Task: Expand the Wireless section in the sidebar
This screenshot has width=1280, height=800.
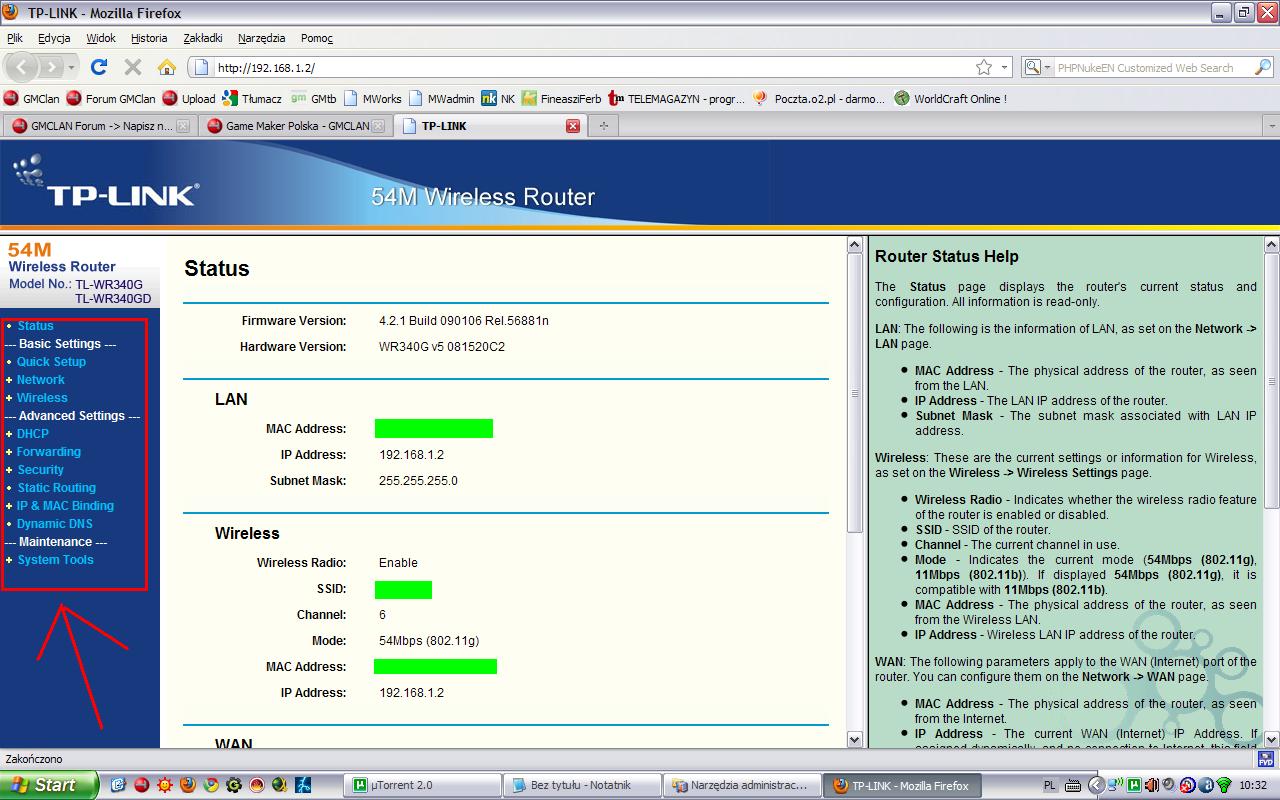Action: click(x=42, y=398)
